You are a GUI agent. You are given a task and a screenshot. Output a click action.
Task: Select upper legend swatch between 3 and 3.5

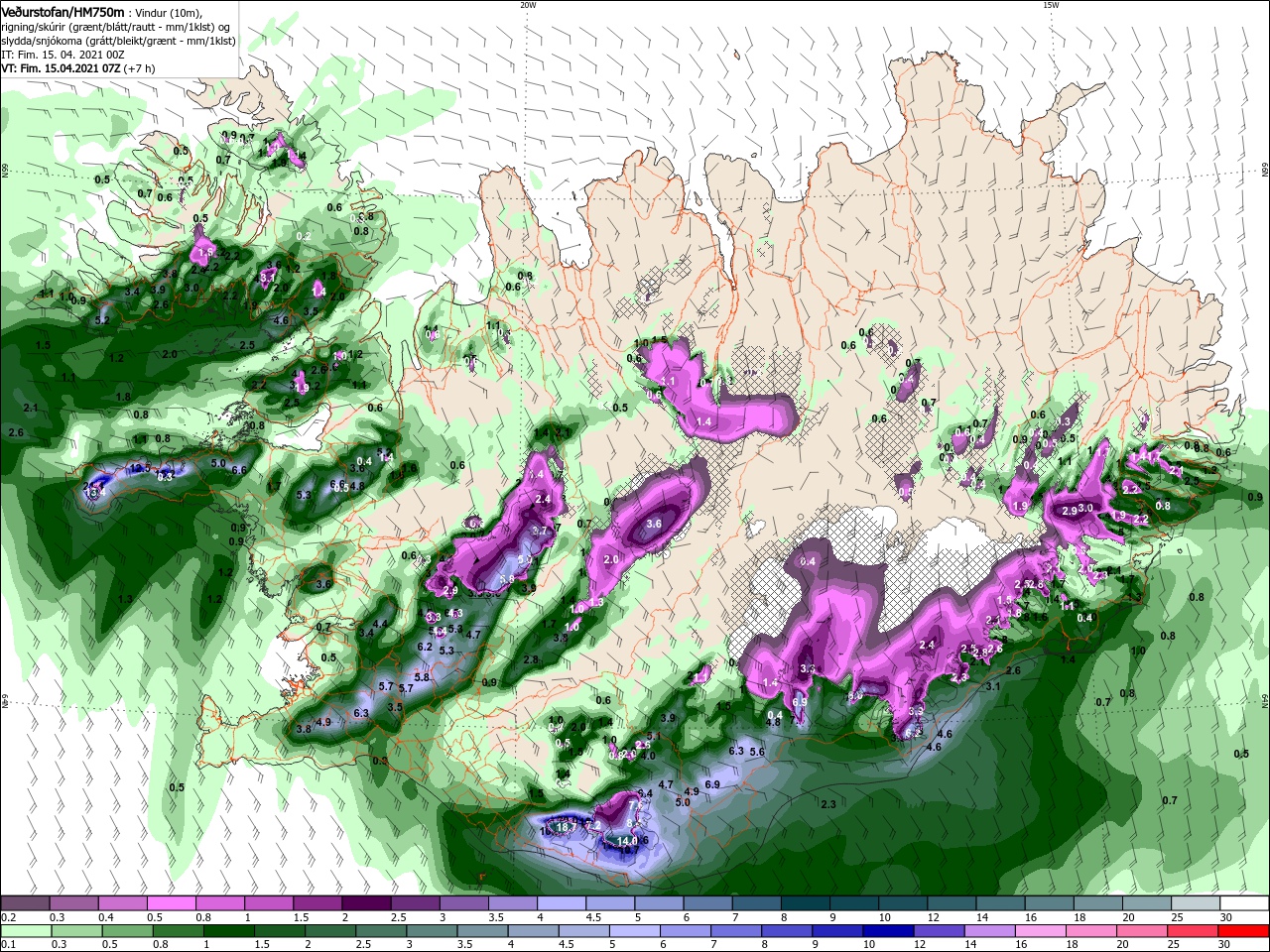(464, 903)
